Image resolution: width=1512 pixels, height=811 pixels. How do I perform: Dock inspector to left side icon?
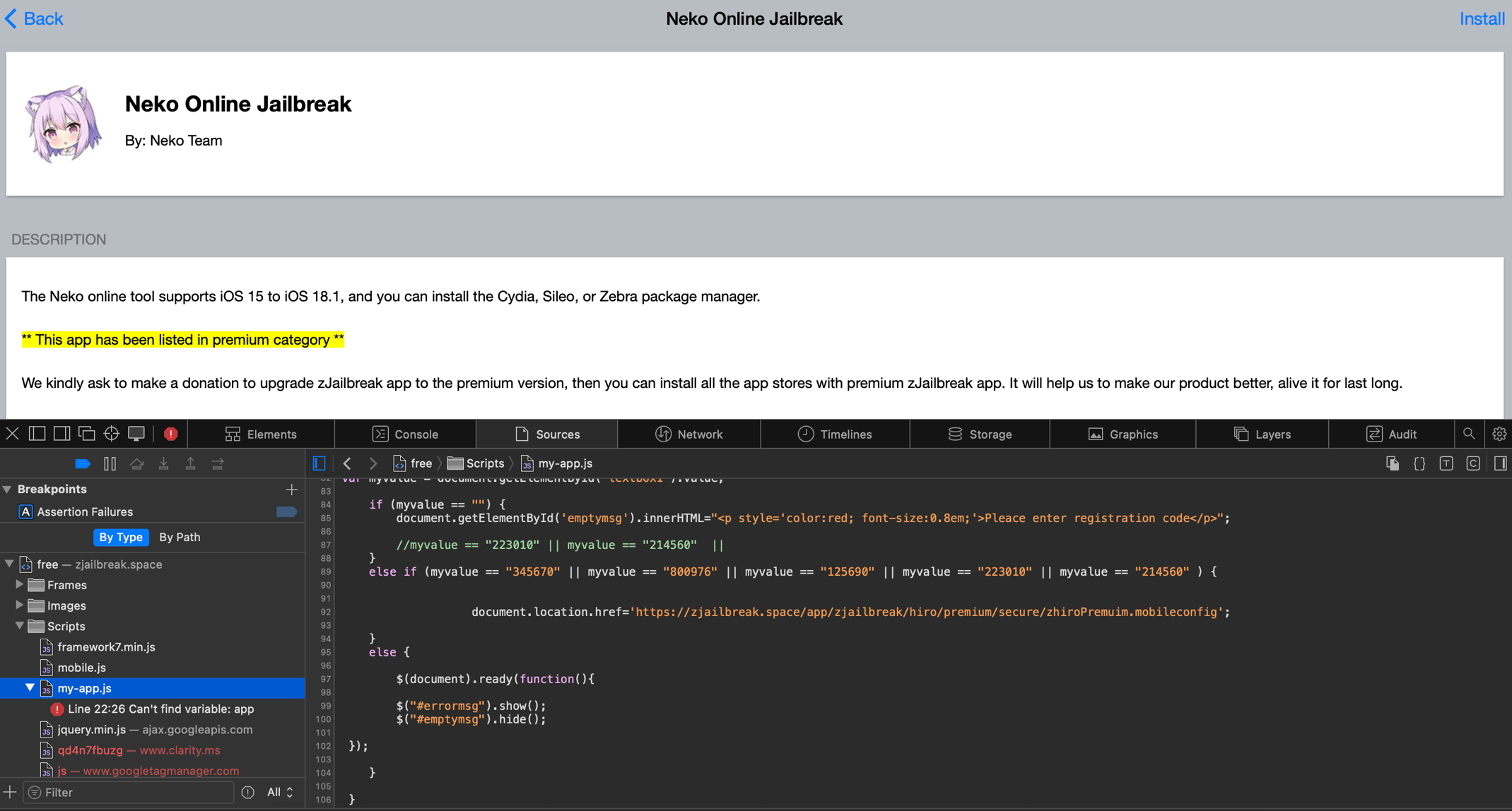(x=37, y=434)
